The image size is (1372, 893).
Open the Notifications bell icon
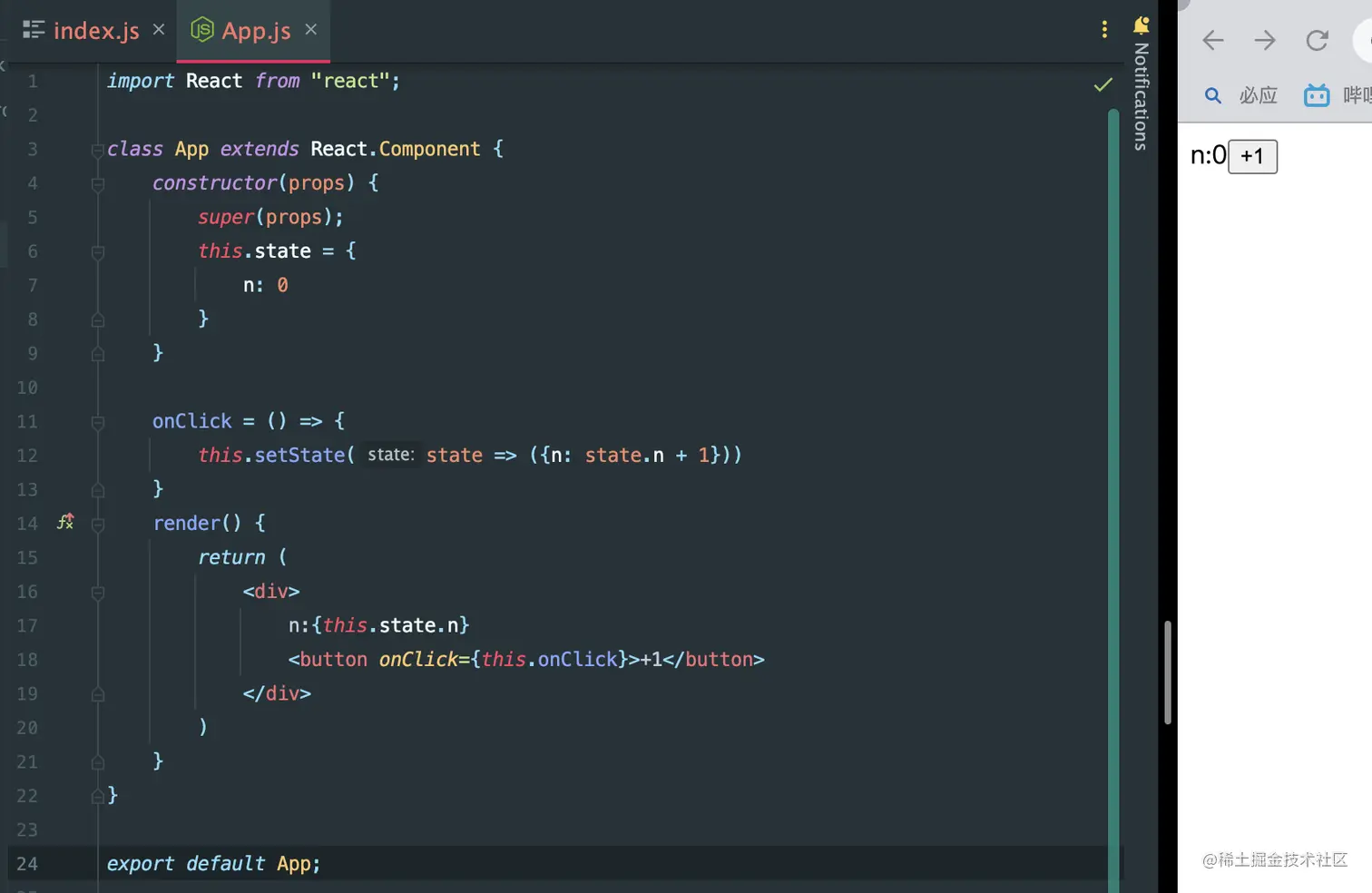pos(1141,25)
